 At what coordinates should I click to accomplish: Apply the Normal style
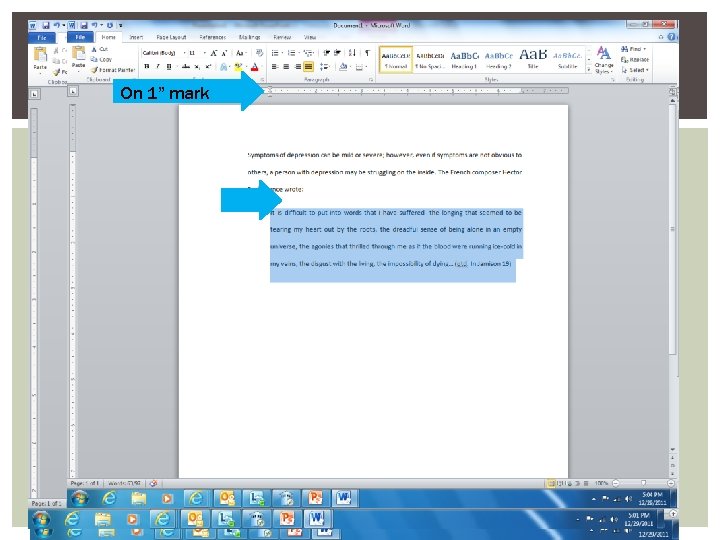pos(396,60)
